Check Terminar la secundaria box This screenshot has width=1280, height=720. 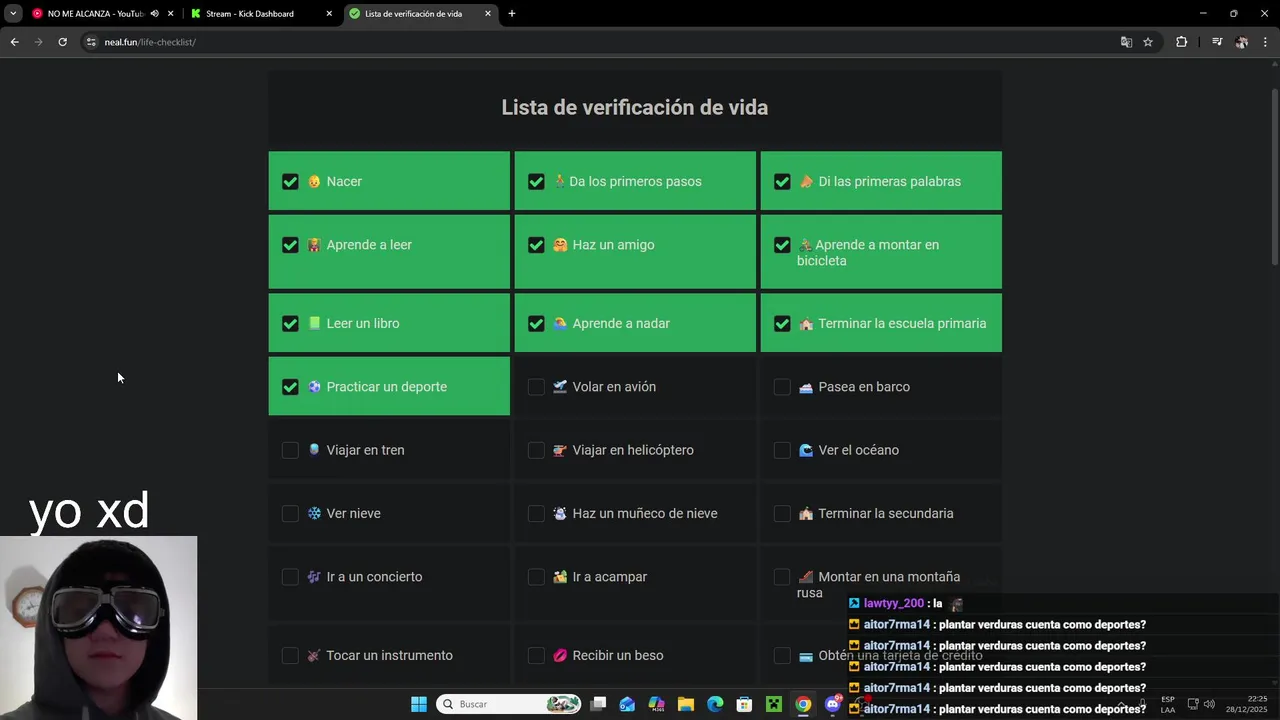pos(782,513)
